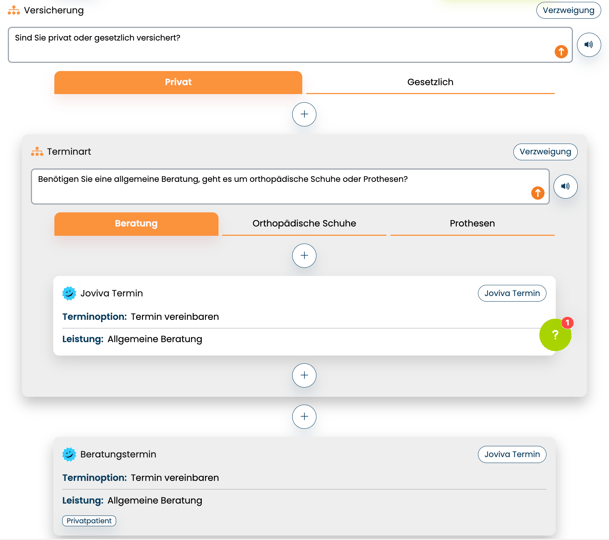Play audio for the Versicherung question
Image resolution: width=609 pixels, height=540 pixels.
coord(589,45)
